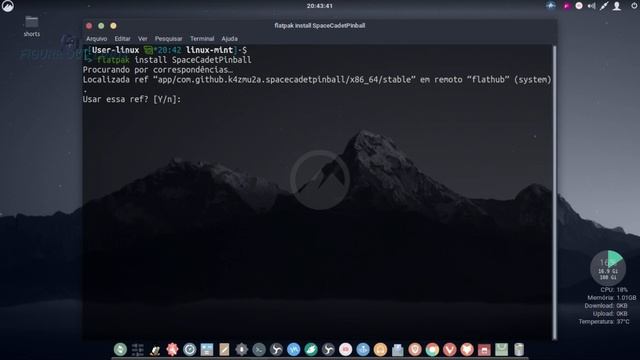Open the trash can dock icon

point(519,349)
